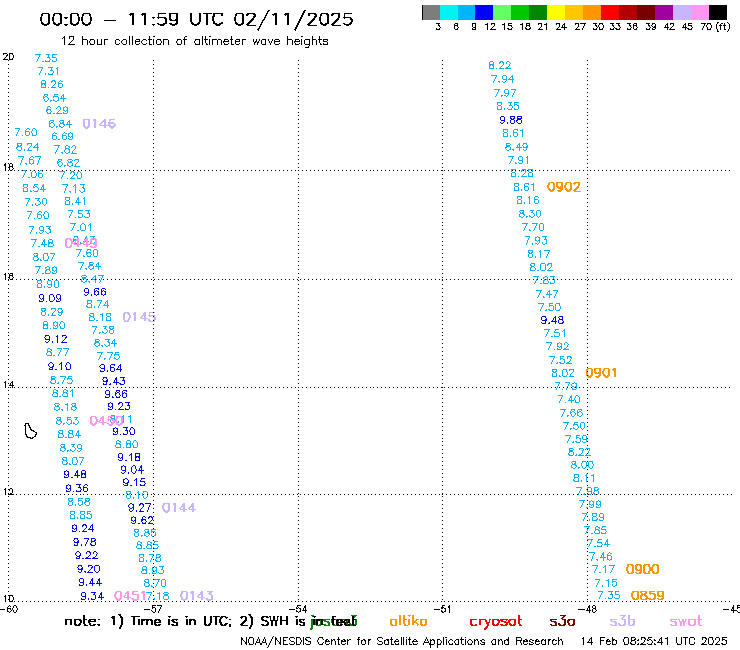This screenshot has width=740, height=650.
Task: Click the date range title text
Action: pos(196,19)
